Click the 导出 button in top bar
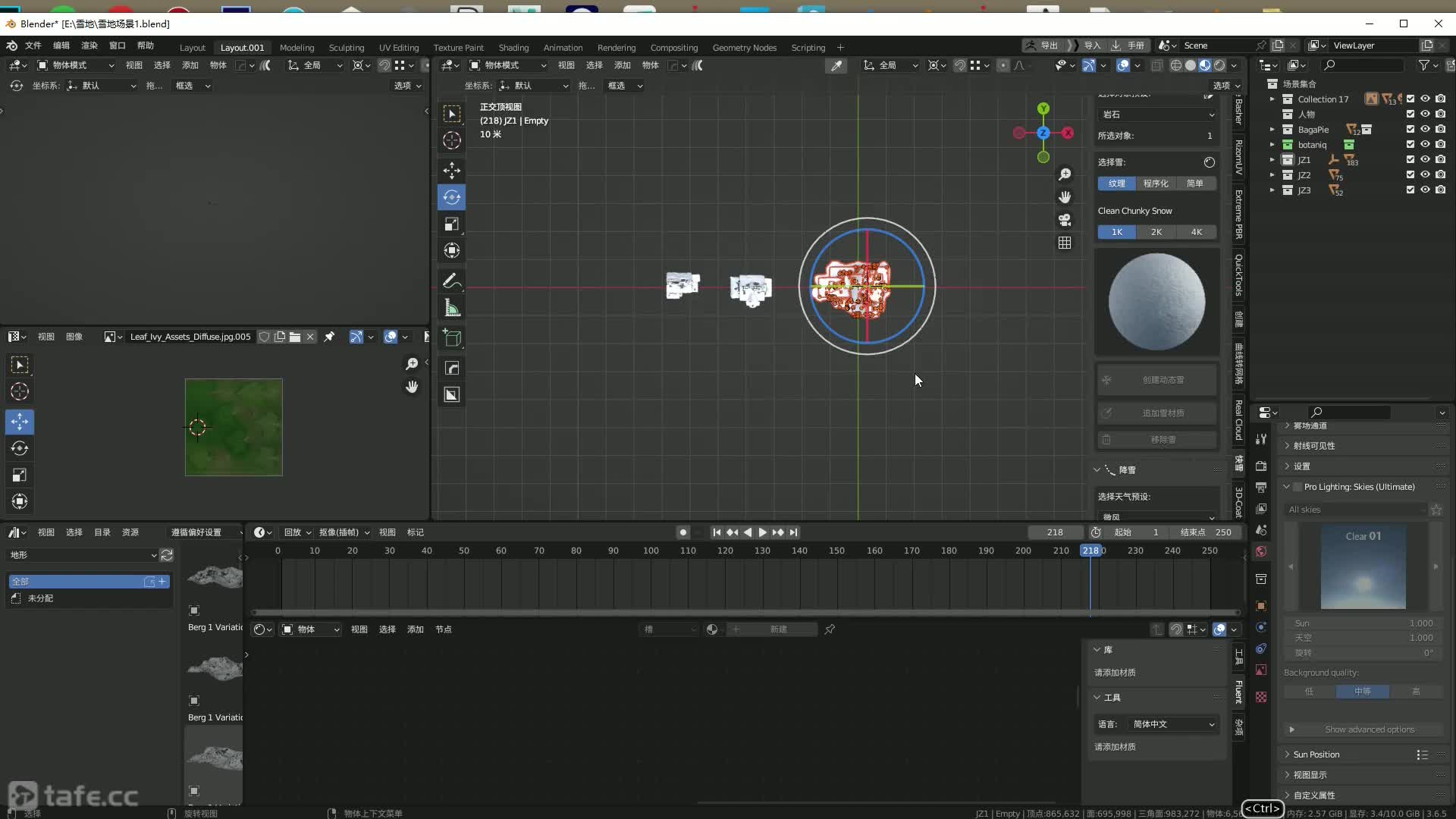 click(x=1042, y=45)
